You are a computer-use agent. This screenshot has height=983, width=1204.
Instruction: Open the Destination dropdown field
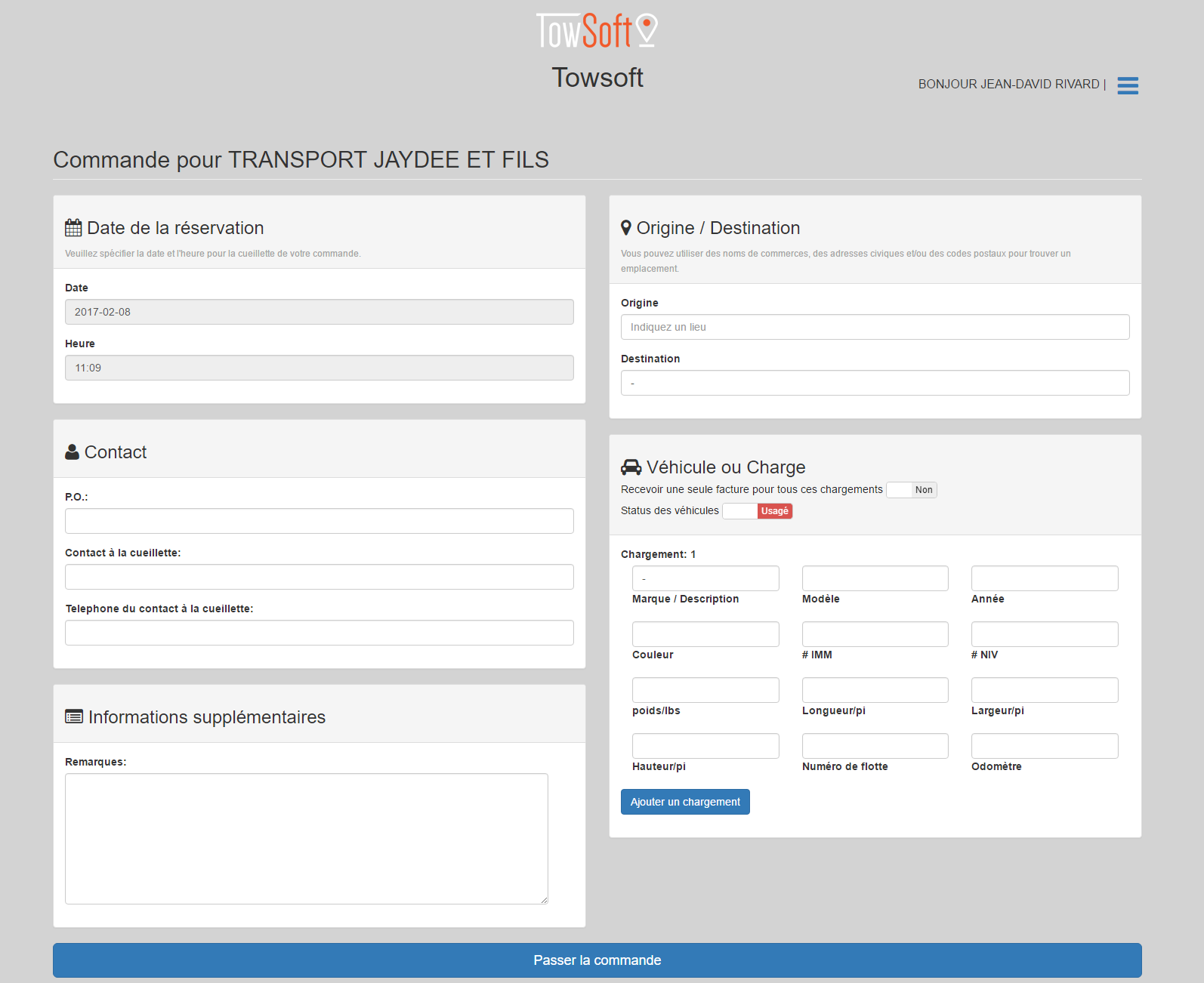(x=875, y=383)
